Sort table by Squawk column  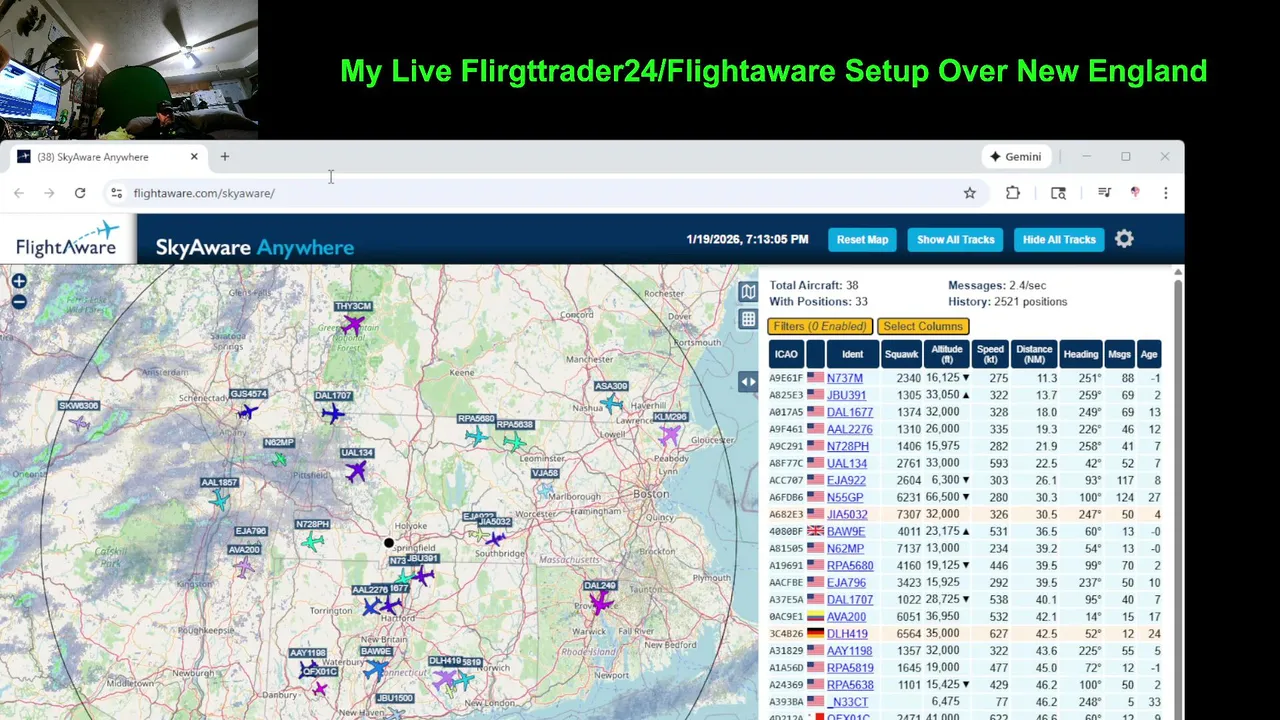point(901,354)
